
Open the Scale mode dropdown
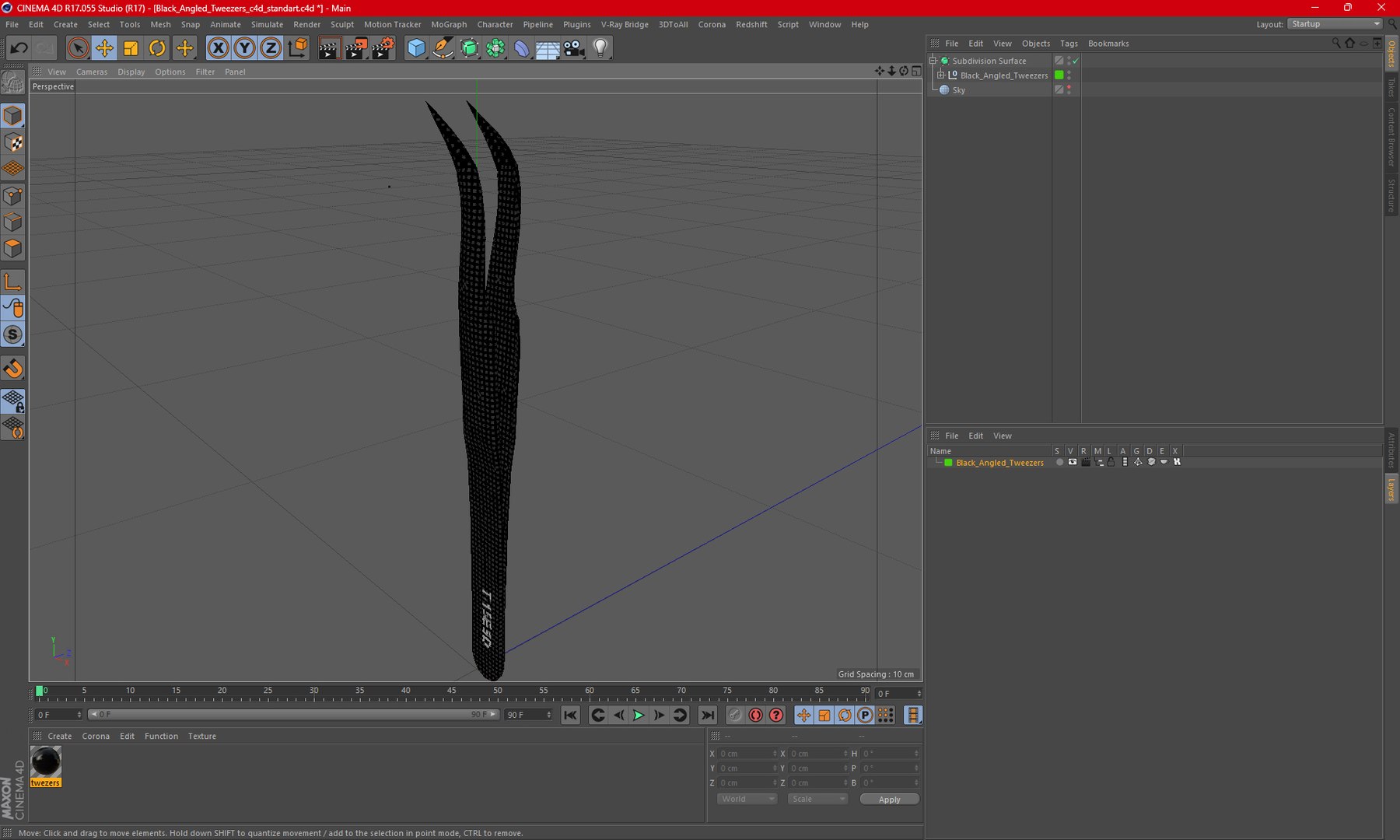pos(817,800)
